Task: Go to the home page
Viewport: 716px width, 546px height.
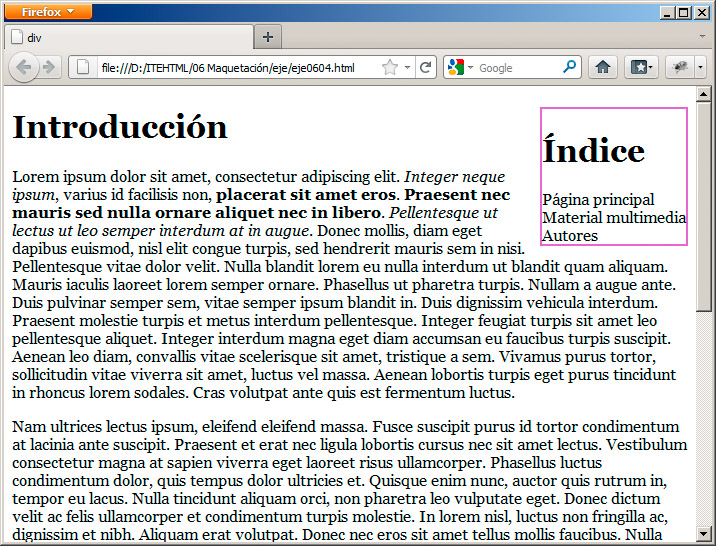Action: click(x=603, y=68)
